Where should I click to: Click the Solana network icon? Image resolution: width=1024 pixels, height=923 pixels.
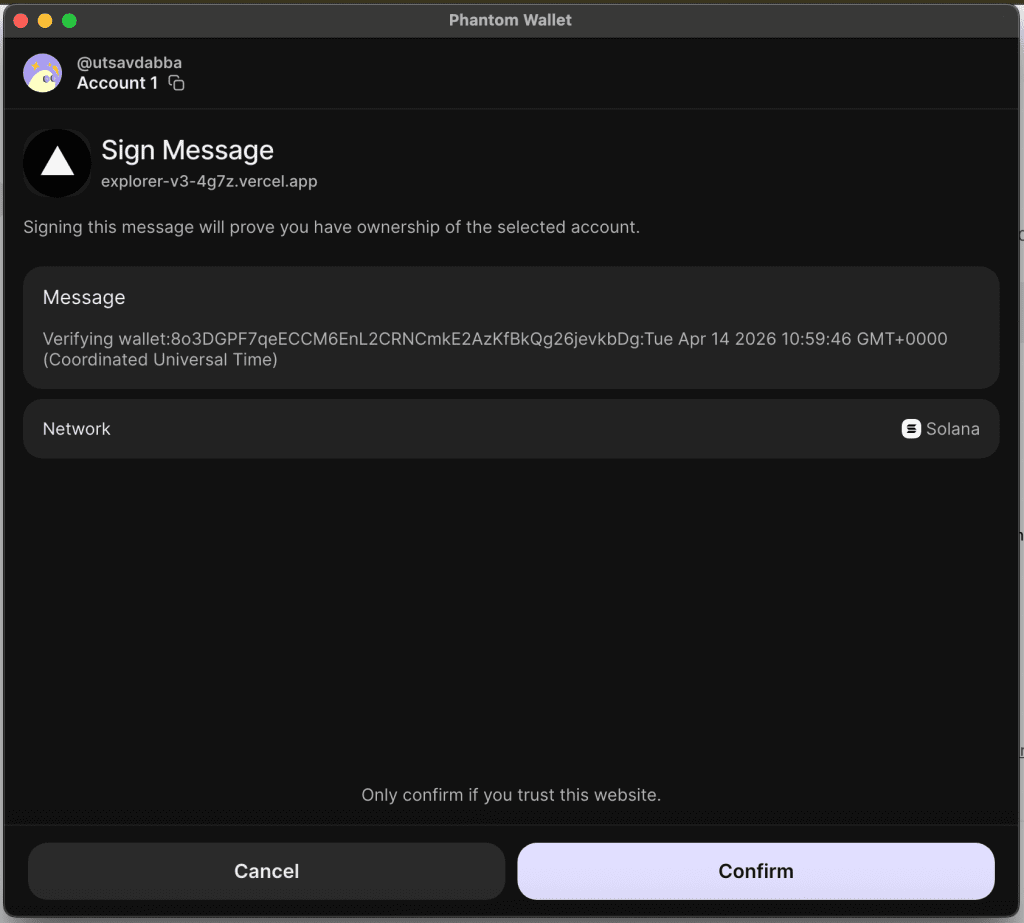911,429
